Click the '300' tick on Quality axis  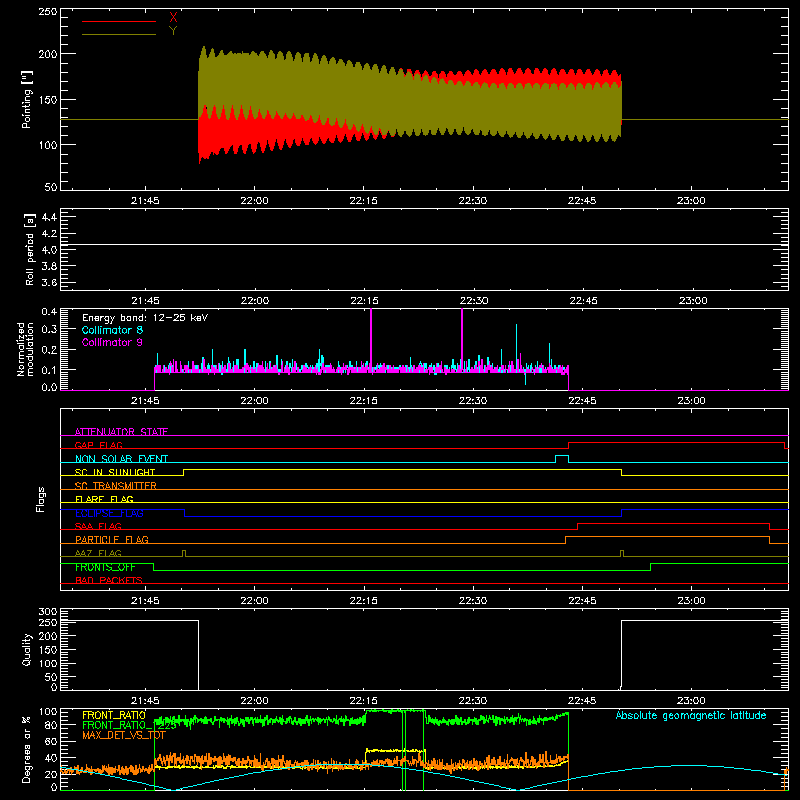48,612
